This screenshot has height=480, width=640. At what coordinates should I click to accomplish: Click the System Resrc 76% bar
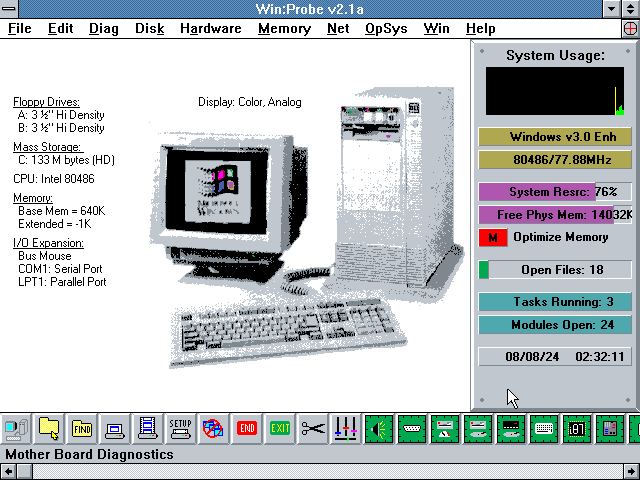[555, 192]
